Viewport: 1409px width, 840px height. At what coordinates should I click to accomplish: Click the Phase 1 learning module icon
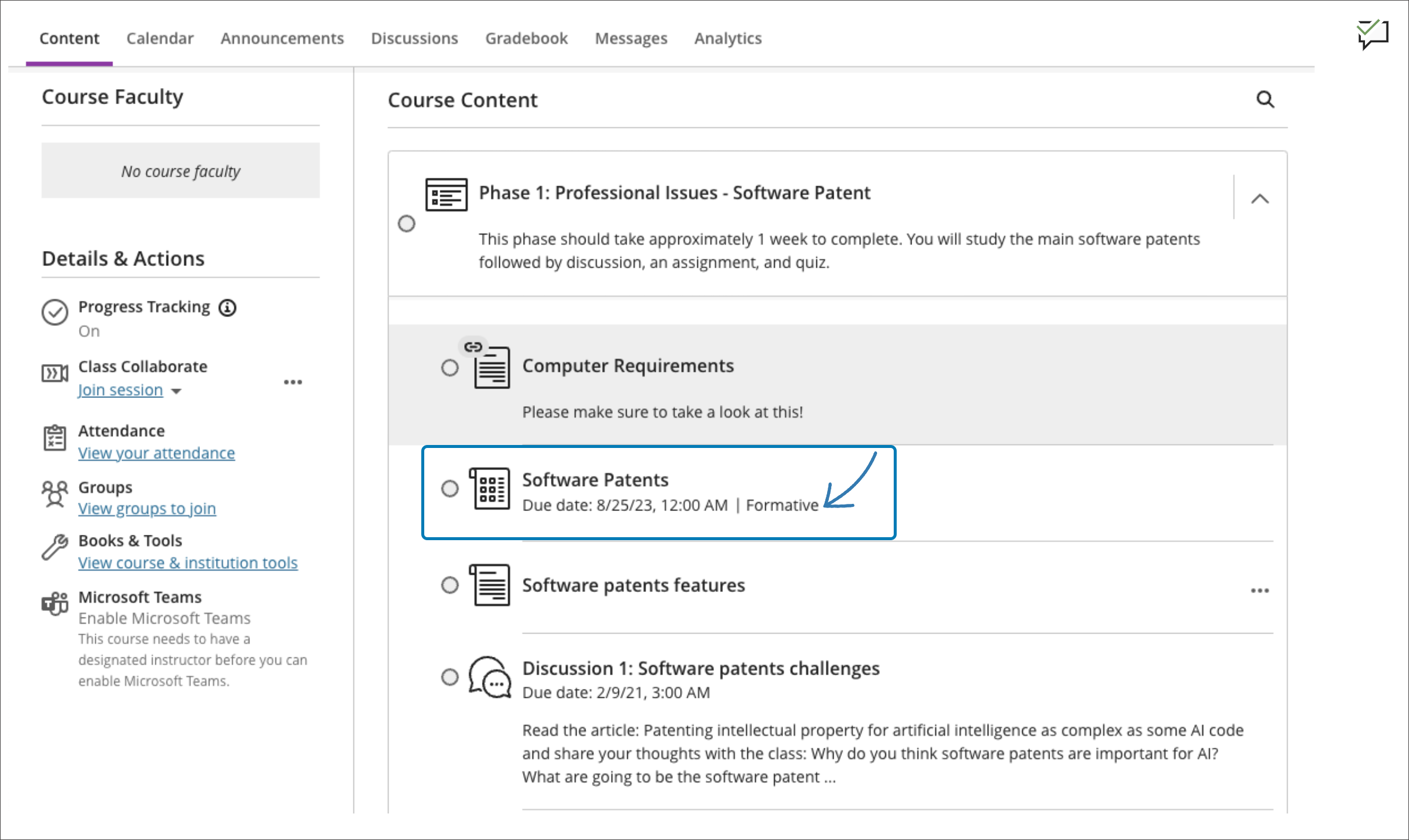(446, 194)
